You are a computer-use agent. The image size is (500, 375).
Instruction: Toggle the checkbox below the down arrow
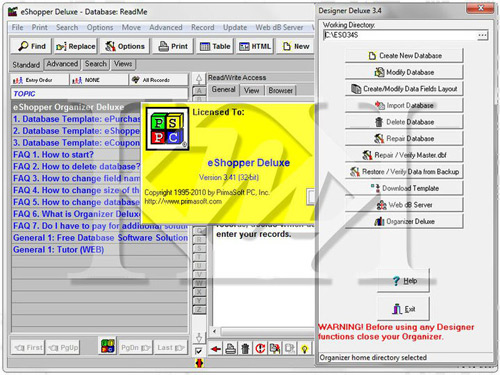point(199,351)
